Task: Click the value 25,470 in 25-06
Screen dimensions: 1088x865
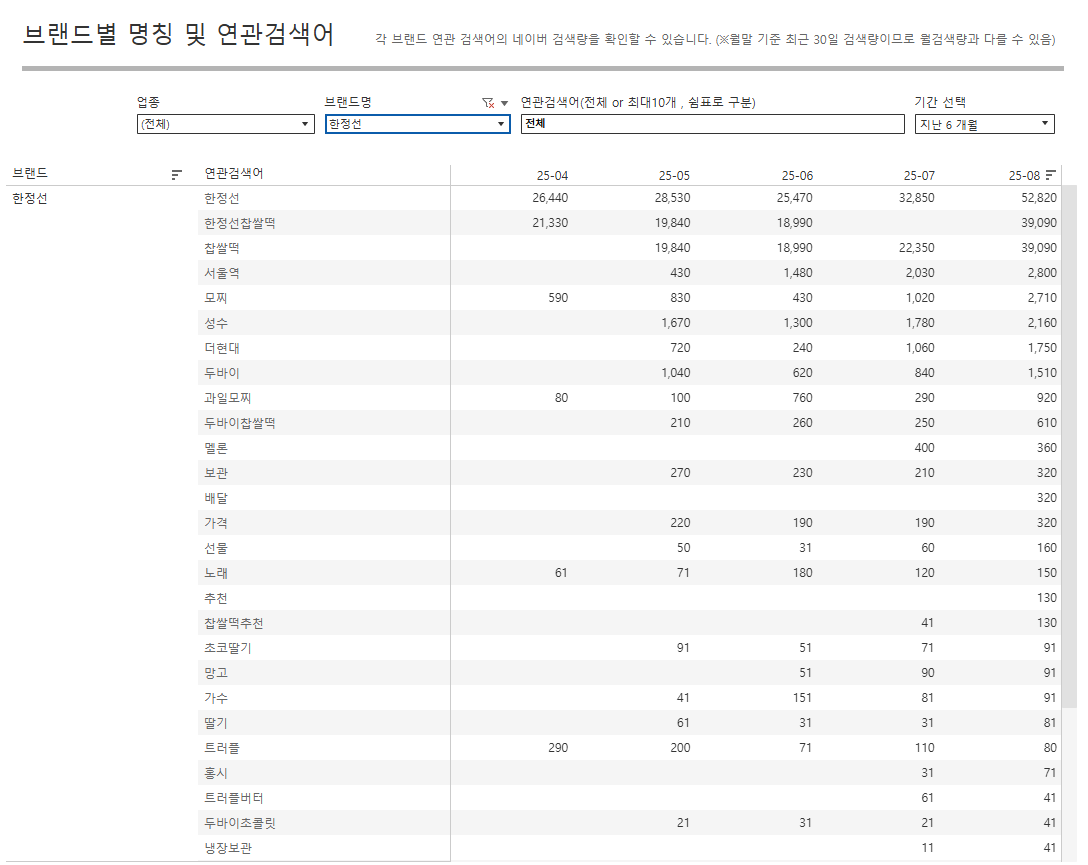Action: click(794, 198)
